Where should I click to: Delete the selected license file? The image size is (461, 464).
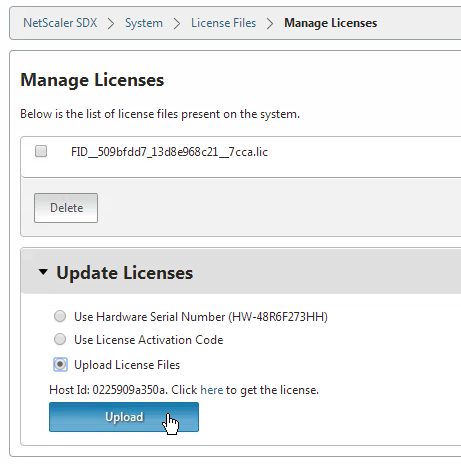[66, 208]
